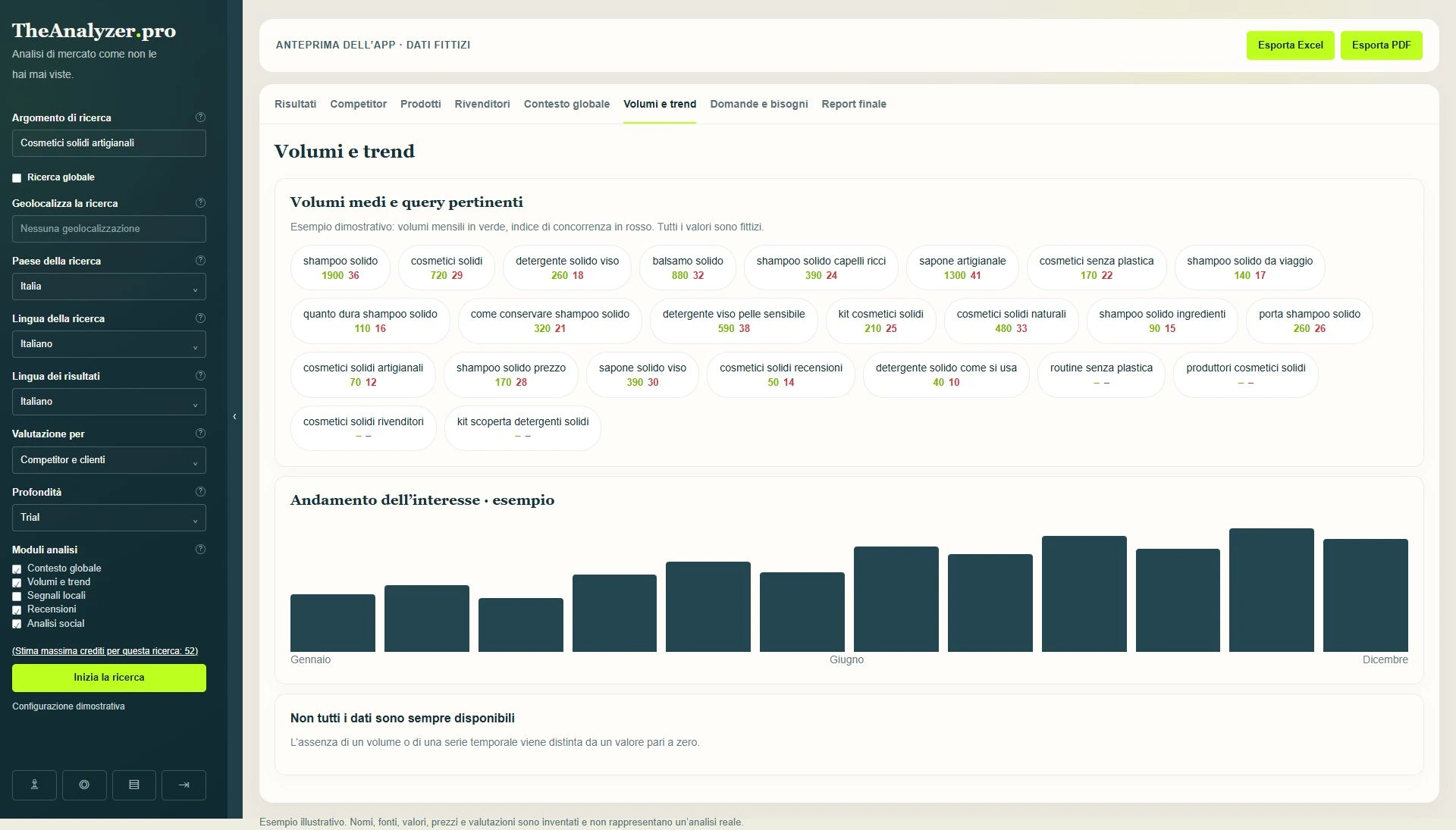The width and height of the screenshot is (1456, 830).
Task: Click the Nessuna geolocalizzazione input field
Action: [x=108, y=229]
